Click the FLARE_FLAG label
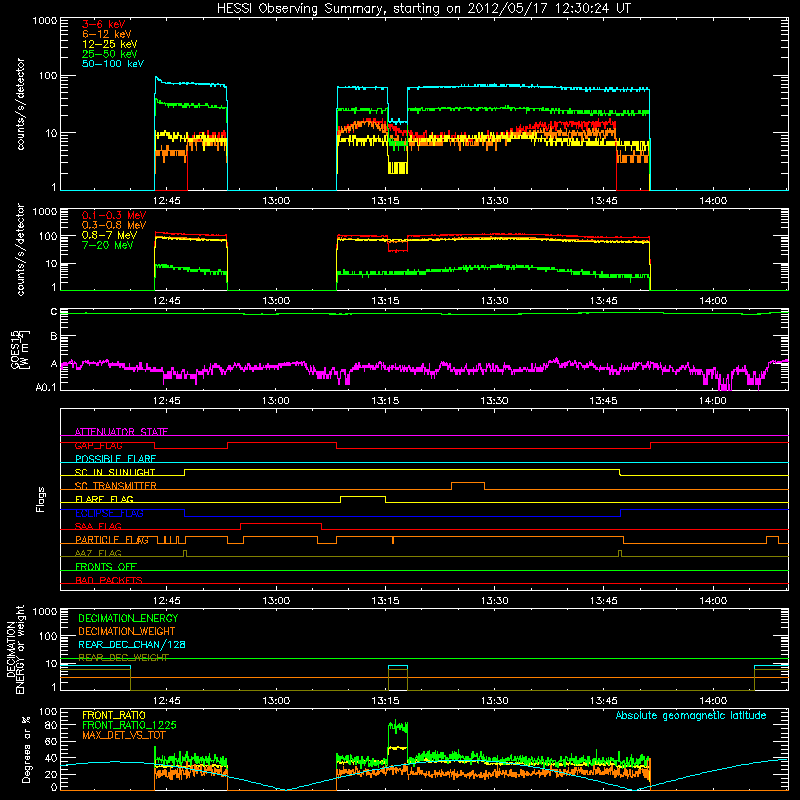 [x=104, y=499]
